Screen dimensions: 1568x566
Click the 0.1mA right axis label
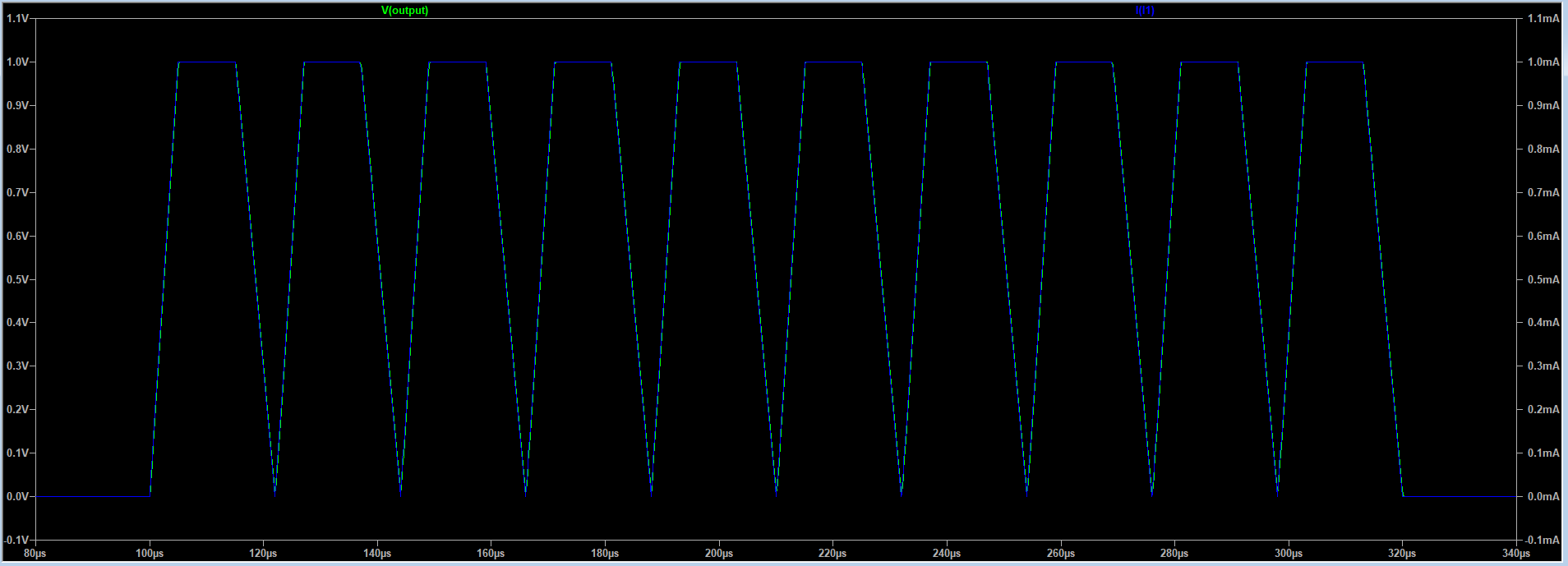coord(1543,453)
